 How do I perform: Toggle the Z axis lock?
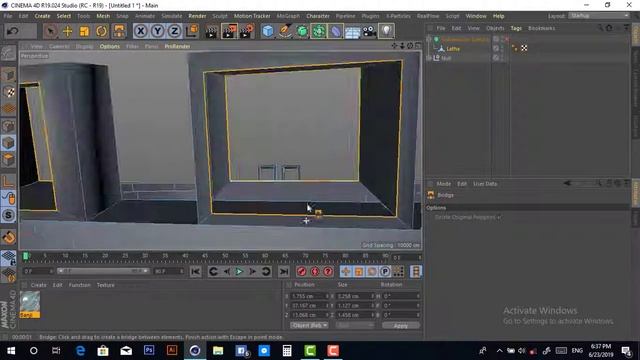[x=174, y=31]
